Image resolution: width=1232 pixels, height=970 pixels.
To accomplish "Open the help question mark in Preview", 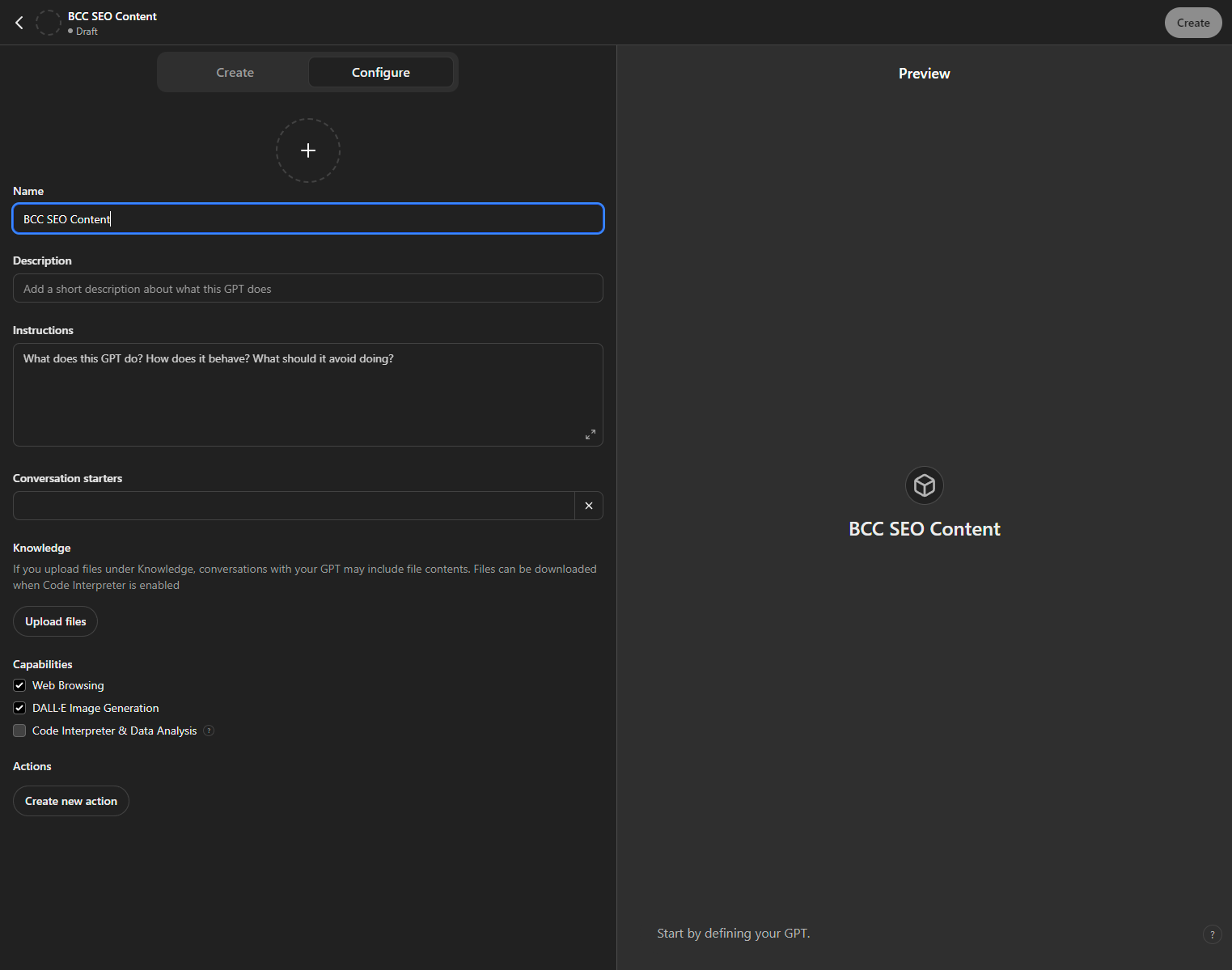I will (x=1212, y=934).
